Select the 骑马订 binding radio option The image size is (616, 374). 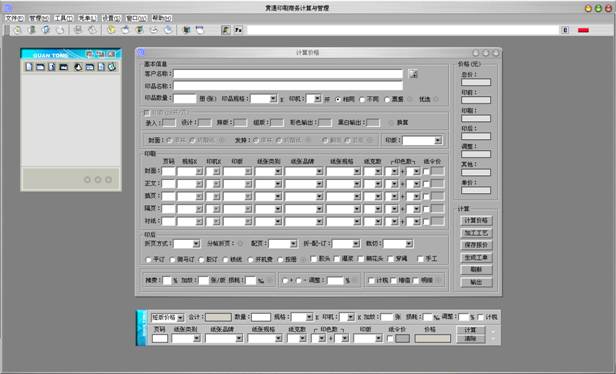coord(172,260)
